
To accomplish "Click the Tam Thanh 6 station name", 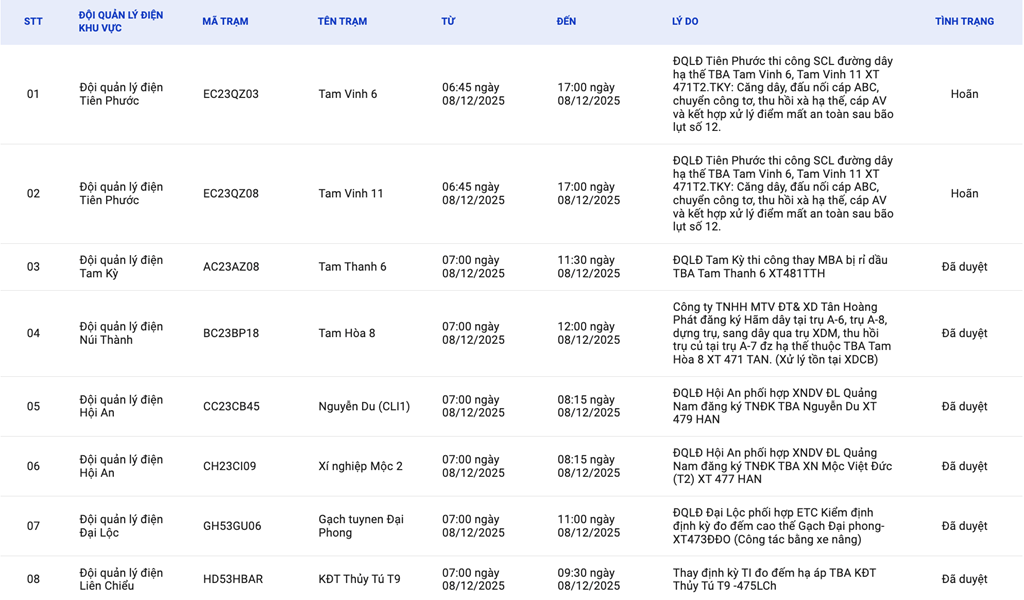I will (352, 267).
